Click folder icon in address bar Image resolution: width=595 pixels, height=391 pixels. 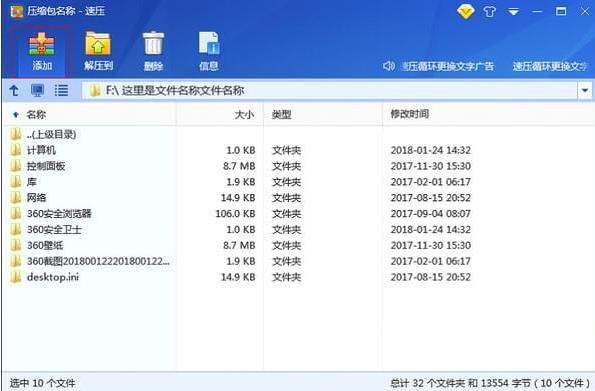click(x=94, y=90)
